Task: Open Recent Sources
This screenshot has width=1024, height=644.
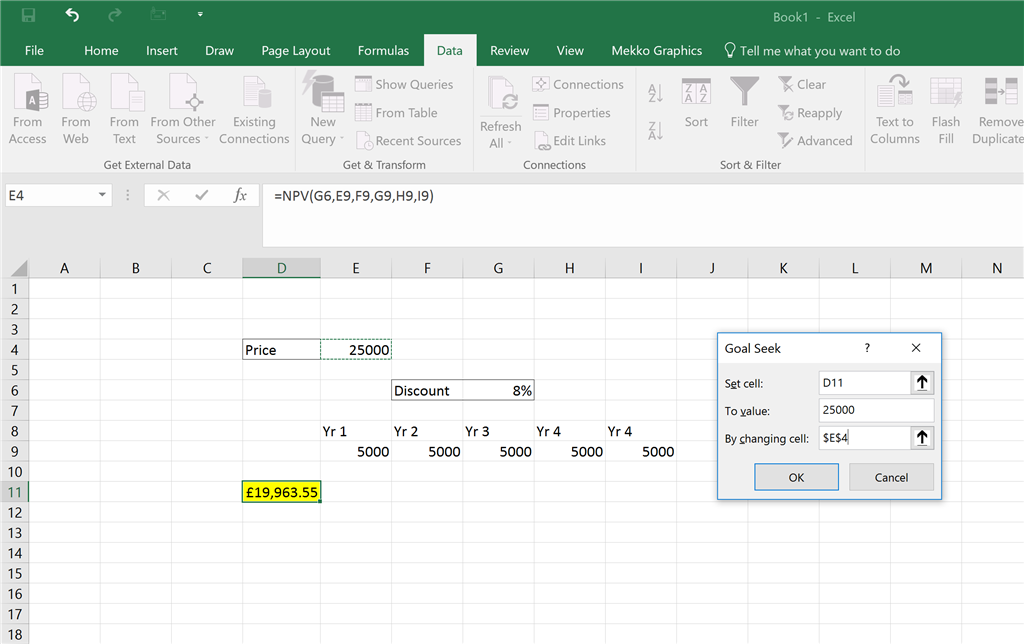Action: pos(408,140)
